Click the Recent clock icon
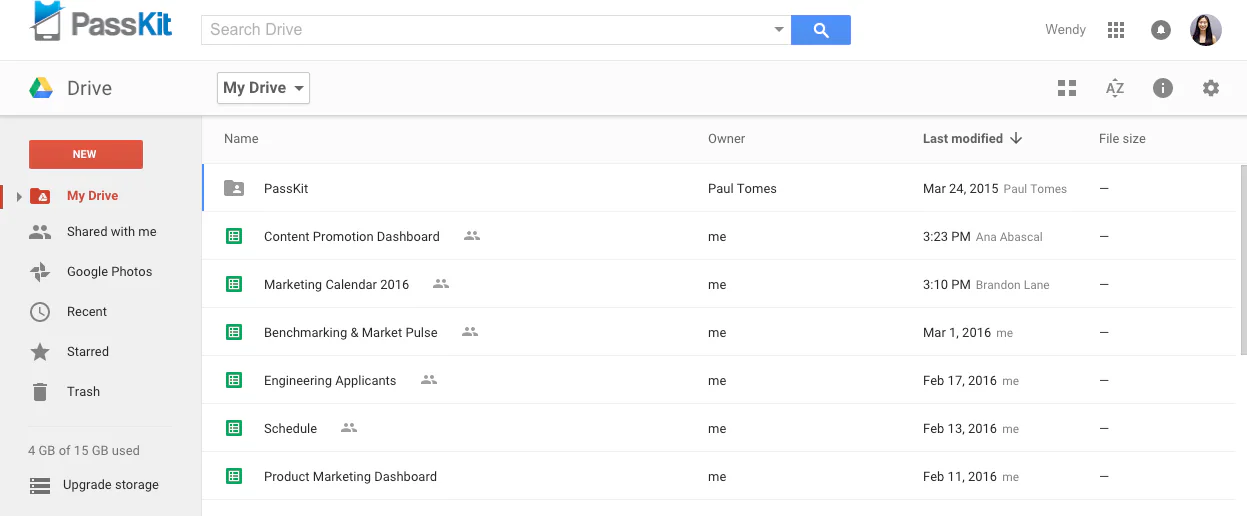The height and width of the screenshot is (516, 1247). point(40,312)
